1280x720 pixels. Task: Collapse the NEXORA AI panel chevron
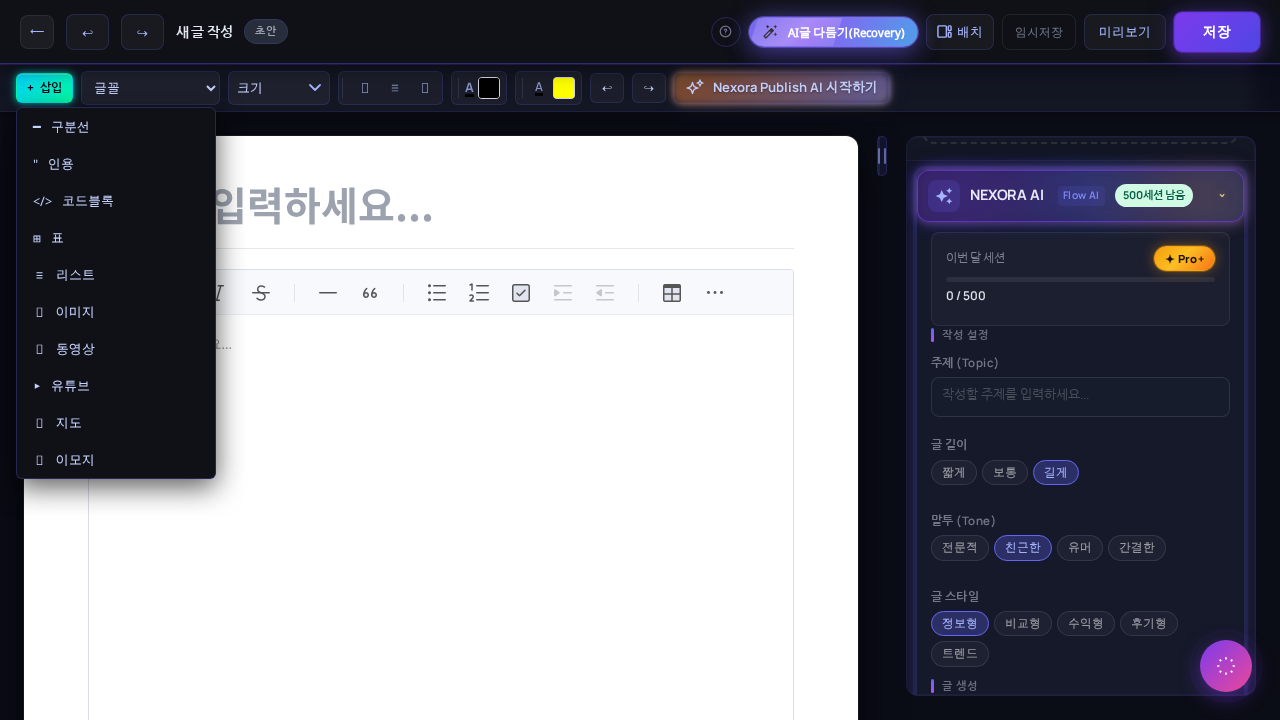1222,196
